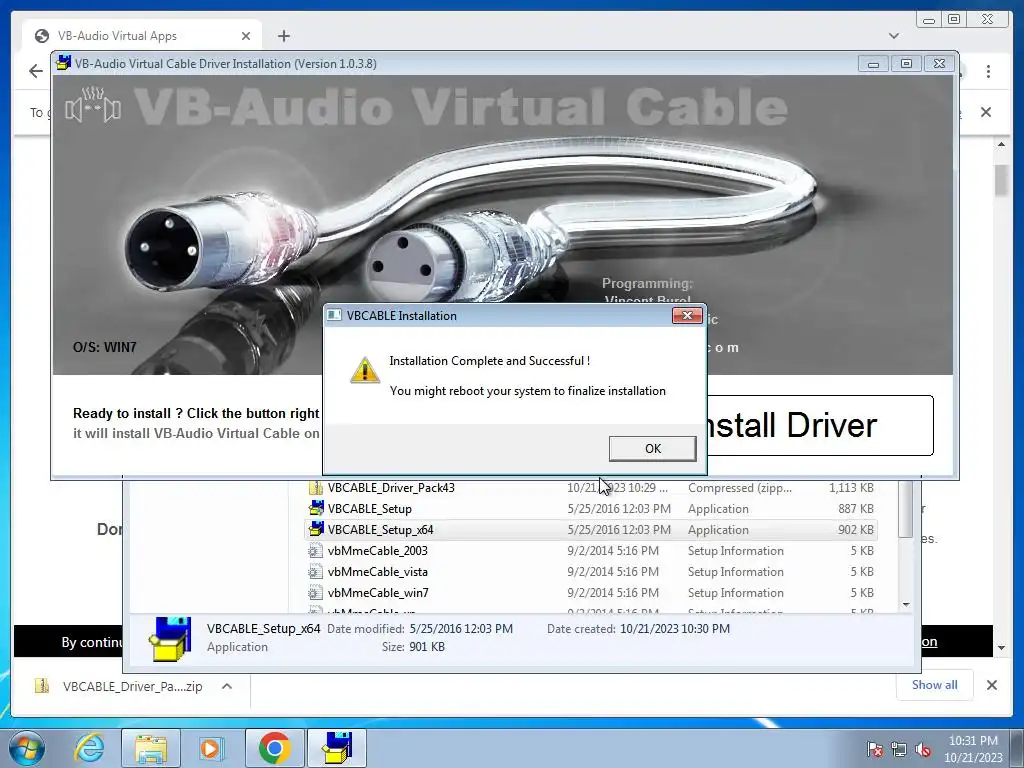The height and width of the screenshot is (768, 1024).
Task: Open Chrome tab search dropdown arrow
Action: click(893, 36)
